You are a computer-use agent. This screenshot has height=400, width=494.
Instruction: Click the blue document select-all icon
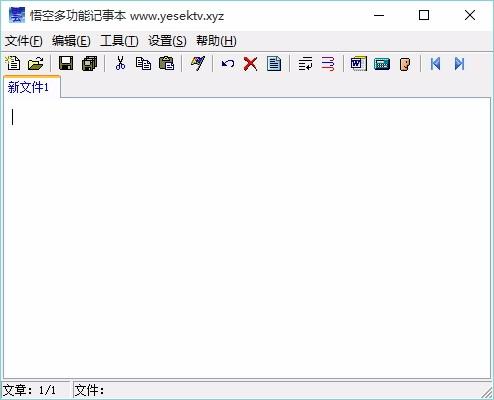274,63
